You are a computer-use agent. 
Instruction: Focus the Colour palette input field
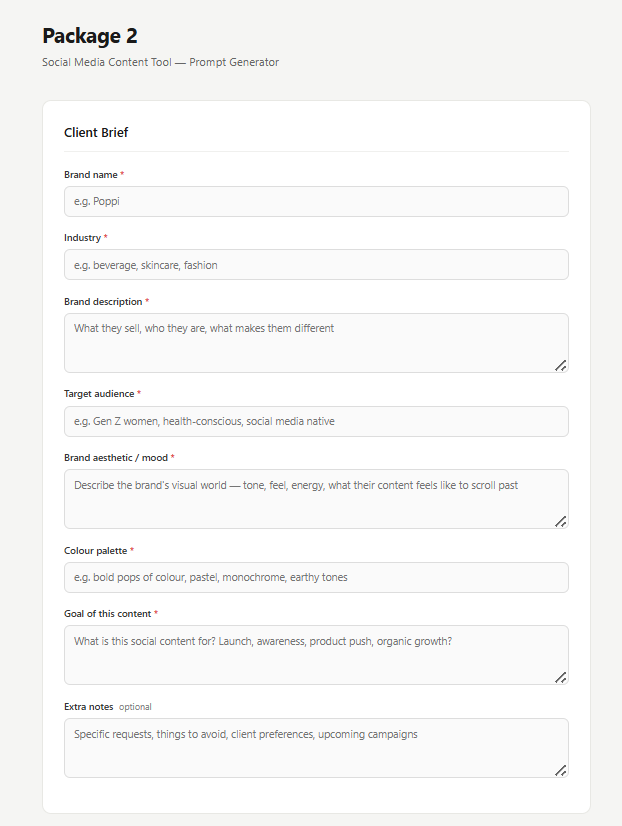pos(316,577)
